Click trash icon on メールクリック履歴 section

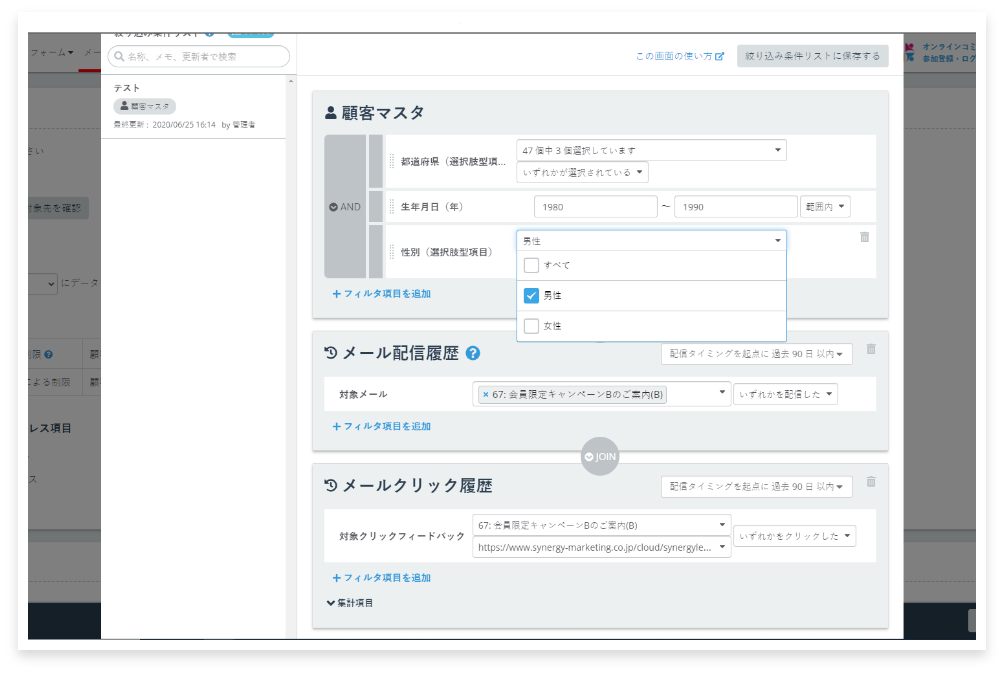(x=870, y=481)
